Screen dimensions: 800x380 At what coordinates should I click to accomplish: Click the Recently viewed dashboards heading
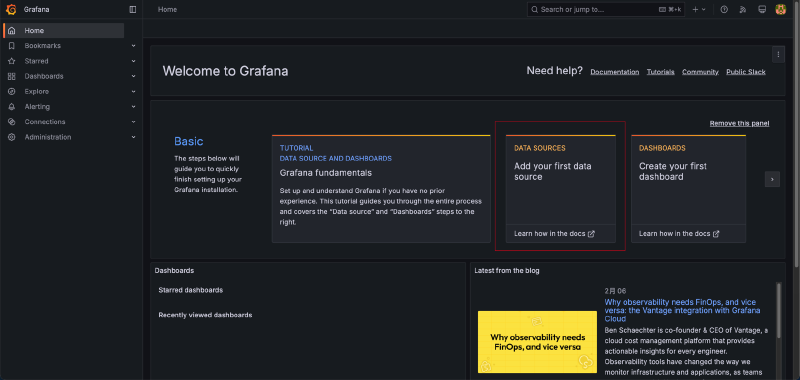205,315
